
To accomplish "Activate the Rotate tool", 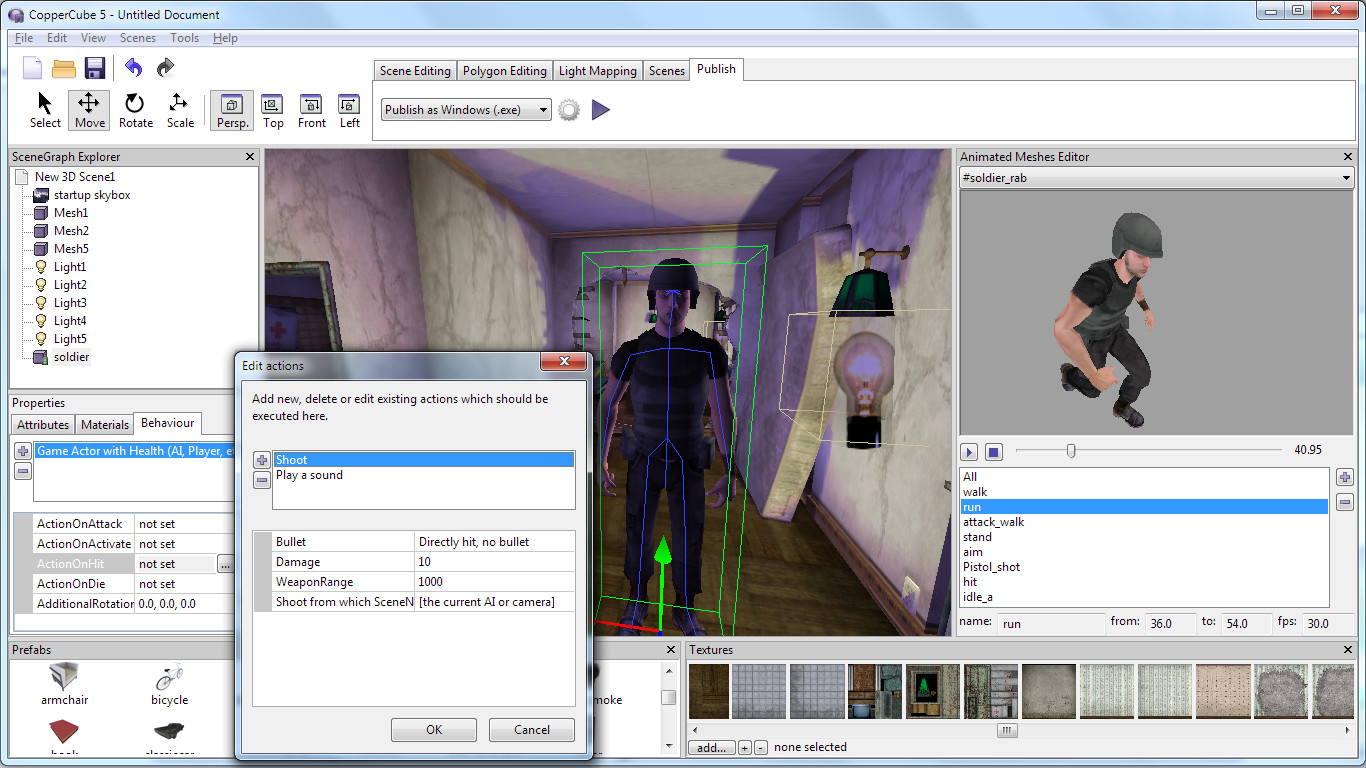I will click(135, 110).
